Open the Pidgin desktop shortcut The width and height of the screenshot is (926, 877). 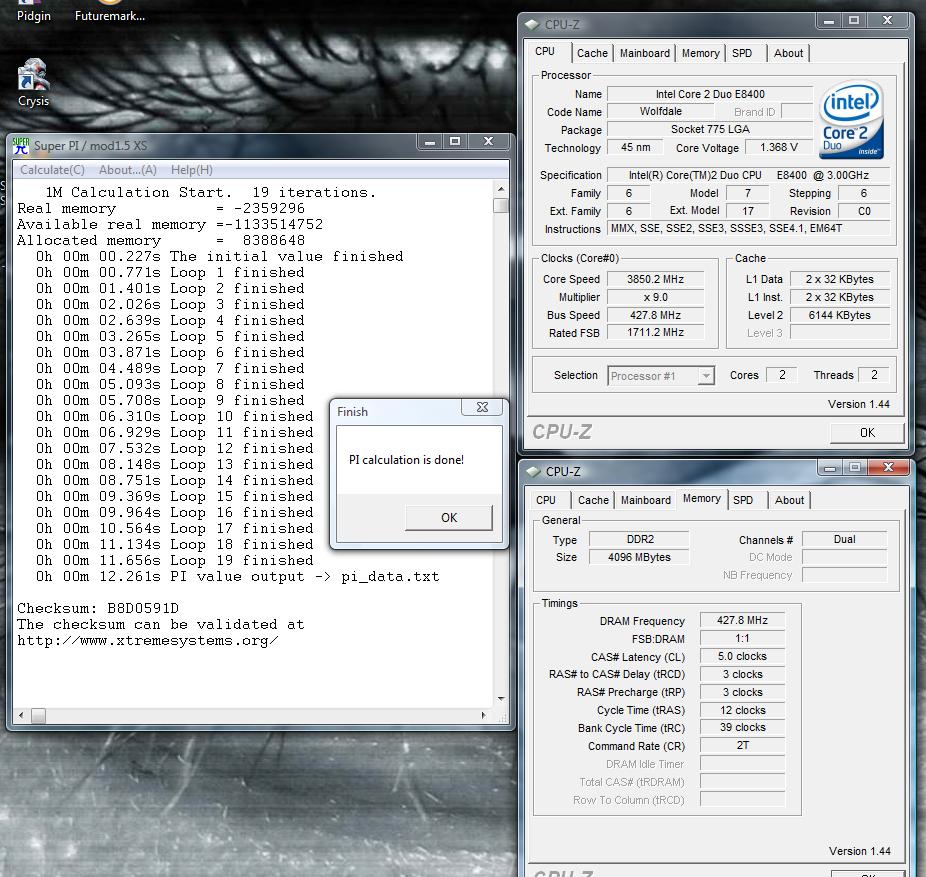tap(34, 12)
